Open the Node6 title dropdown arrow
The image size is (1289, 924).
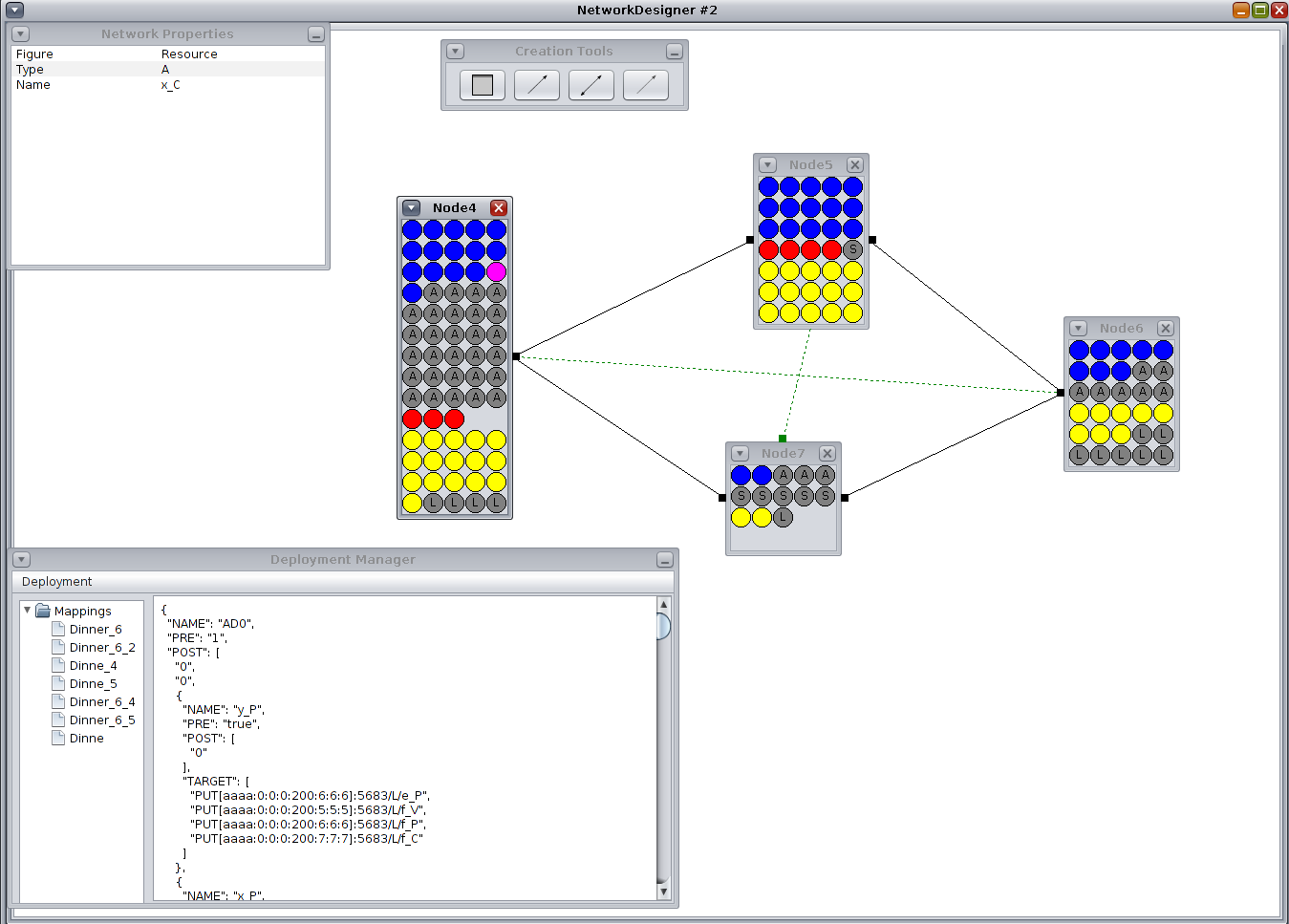click(x=1078, y=329)
